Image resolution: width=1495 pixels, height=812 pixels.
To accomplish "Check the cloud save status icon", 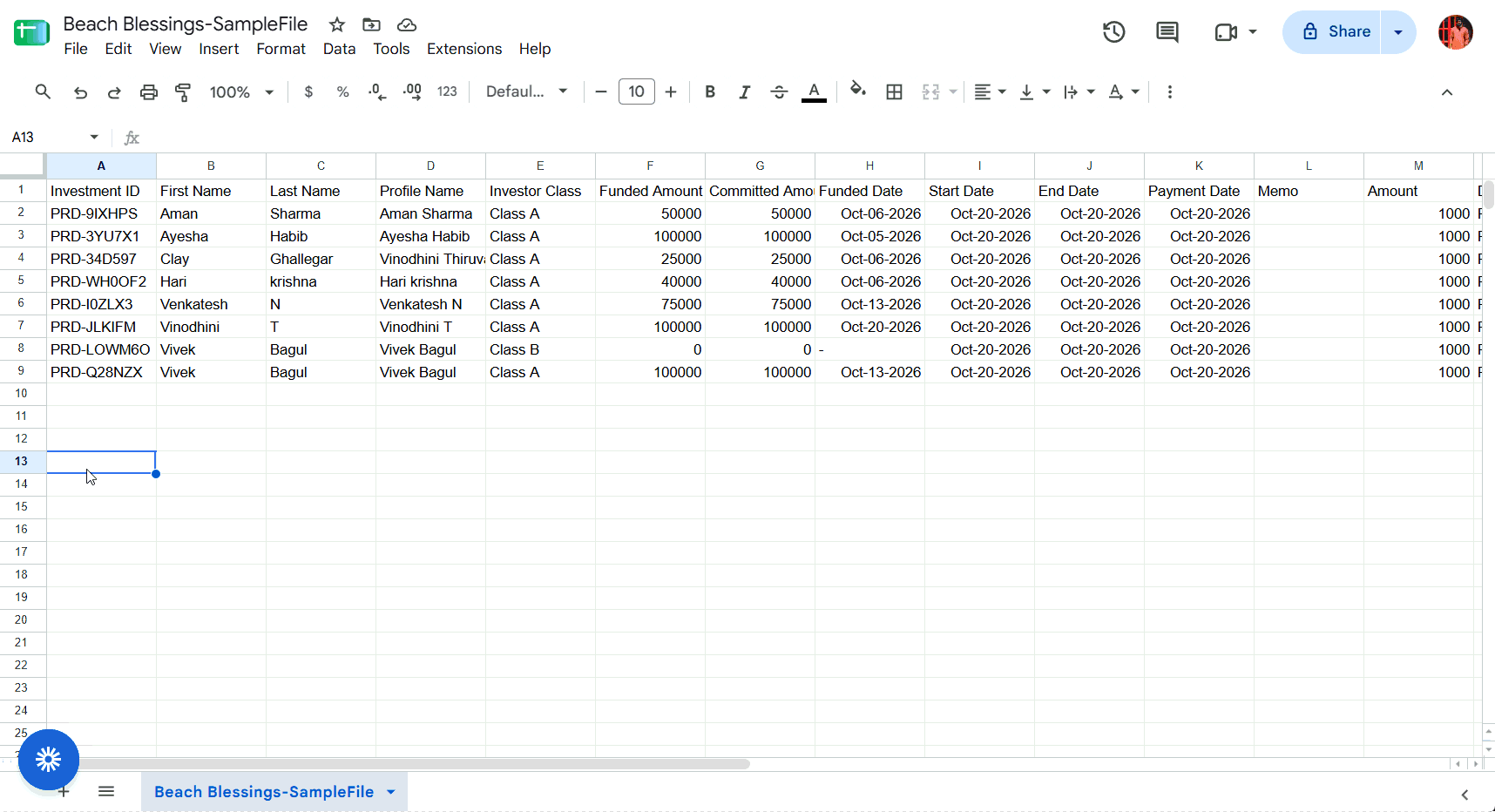I will tap(407, 24).
